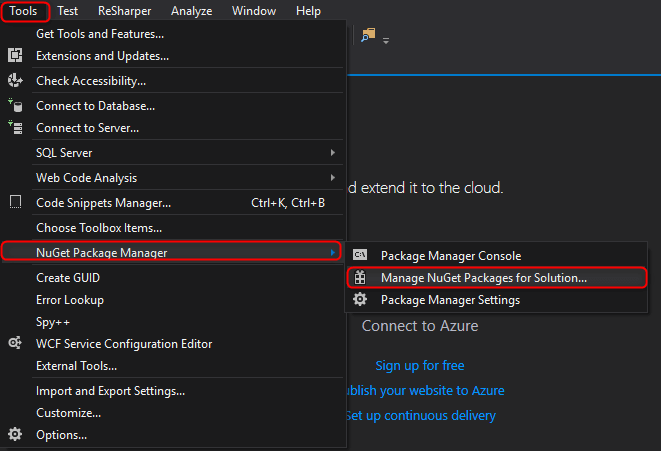
Task: Click the toolbar find-in-files icon
Action: tap(367, 35)
